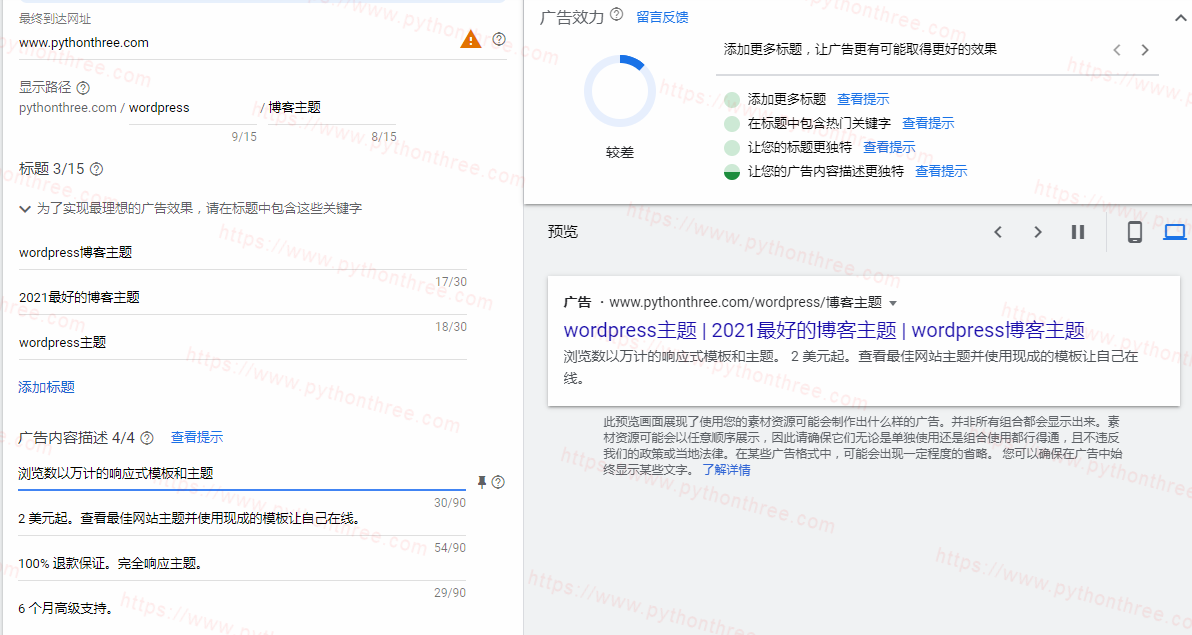1192x635 pixels.
Task: Edit headline 'wordpress主题'
Action: coord(243,342)
